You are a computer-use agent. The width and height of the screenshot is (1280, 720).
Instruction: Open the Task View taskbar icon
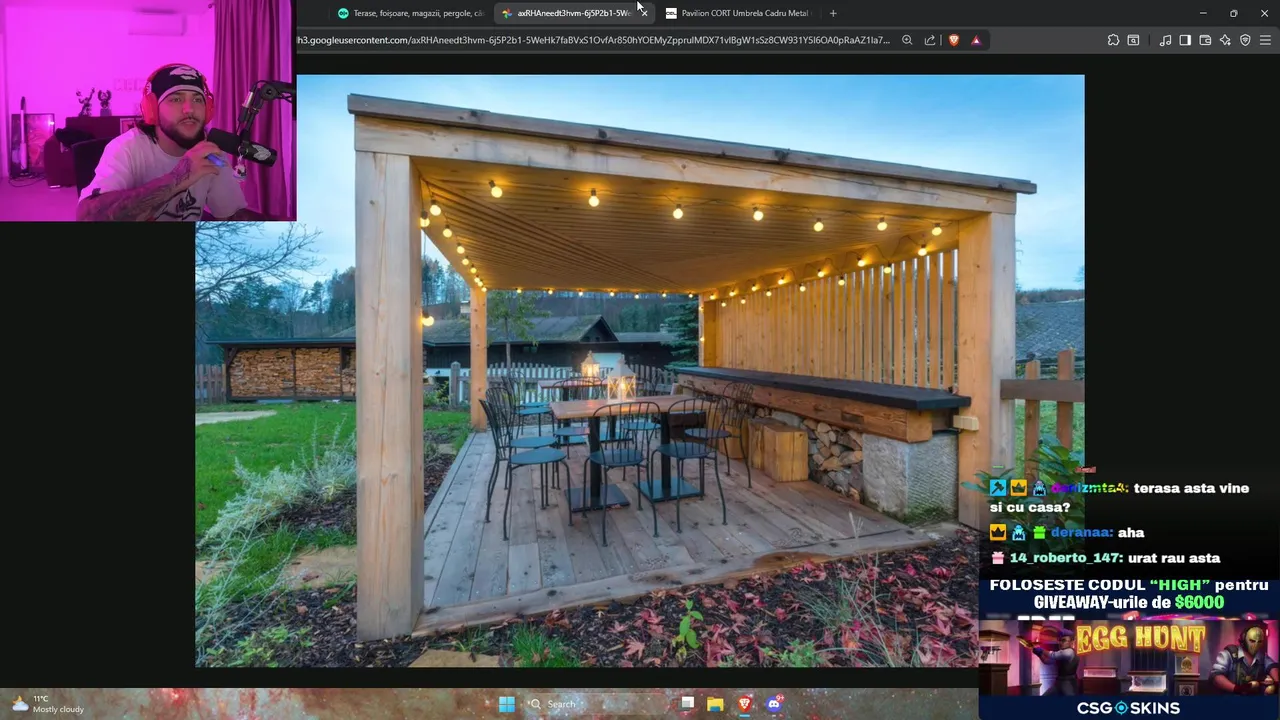tap(687, 704)
